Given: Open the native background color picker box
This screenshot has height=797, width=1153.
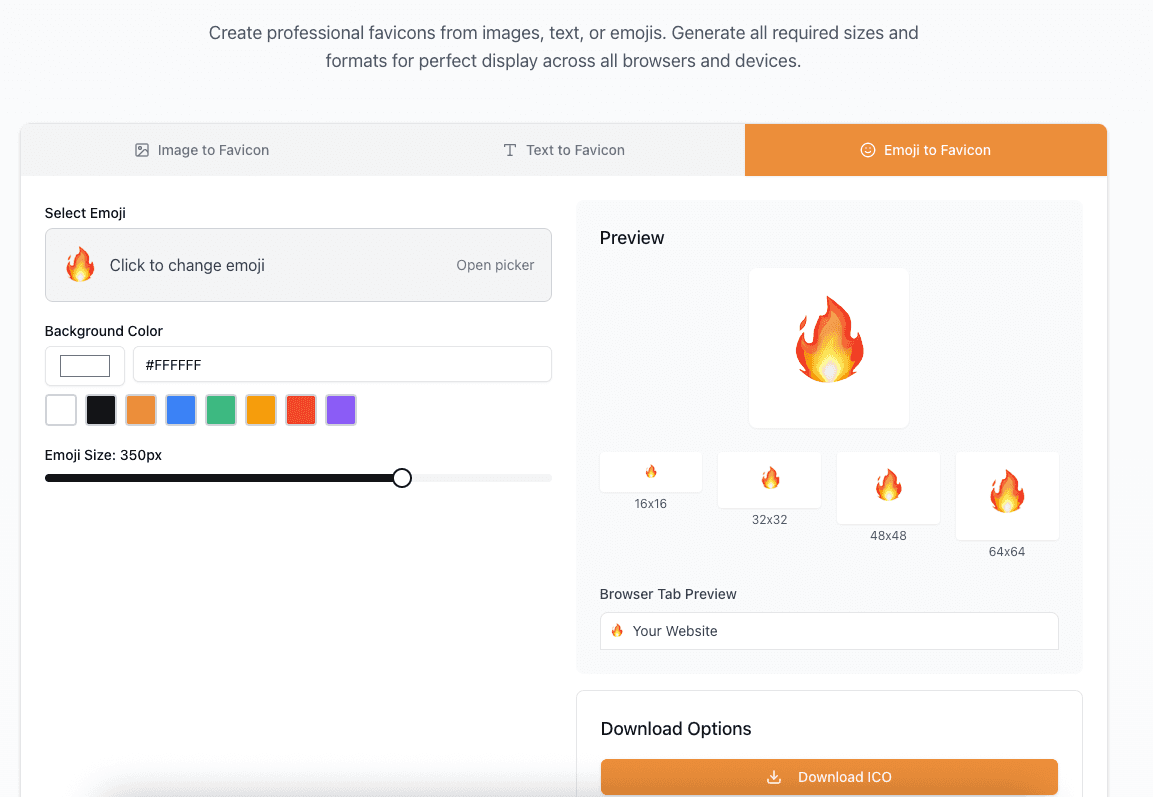Looking at the screenshot, I should (x=85, y=365).
